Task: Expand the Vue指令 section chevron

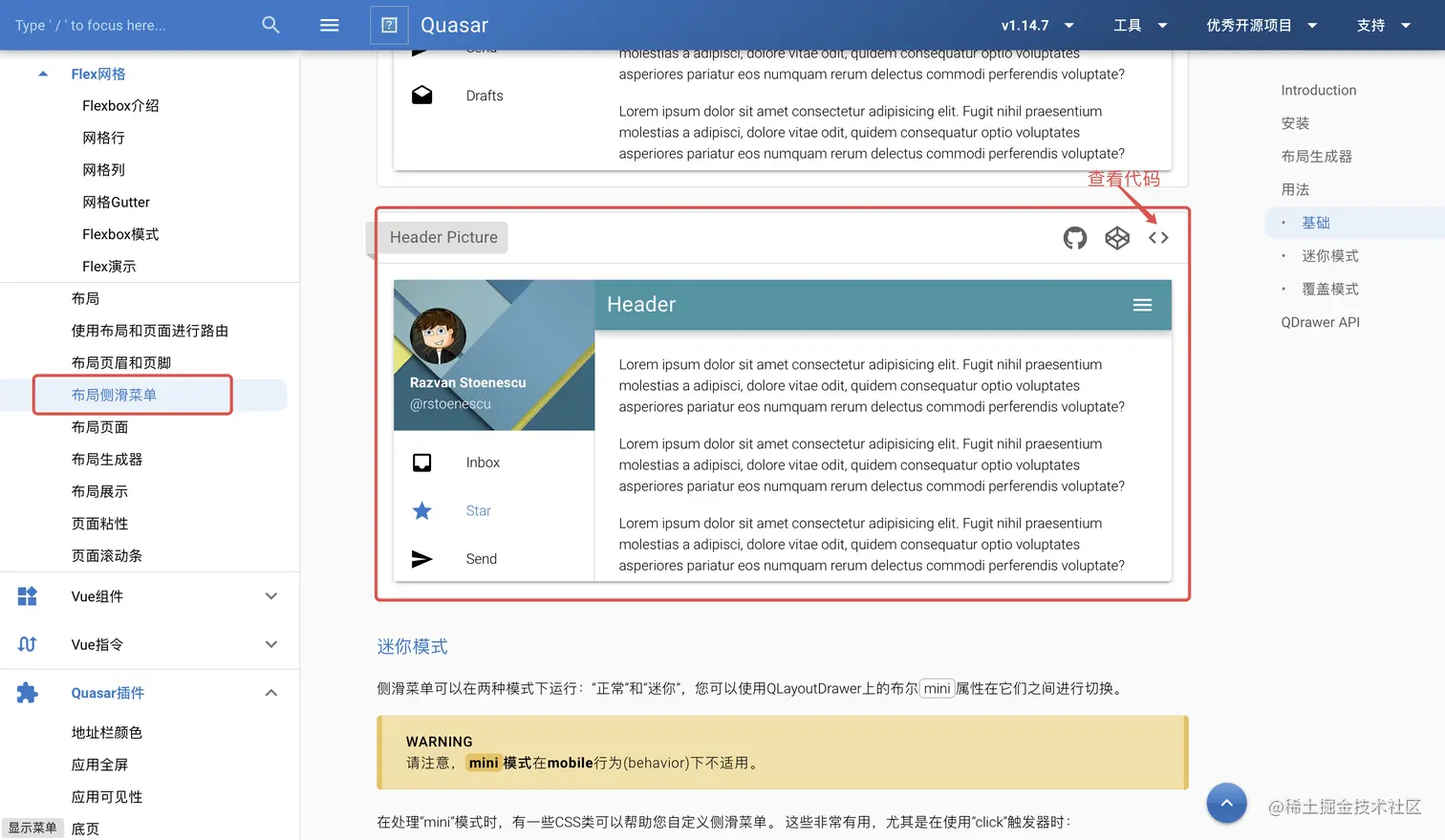Action: click(271, 644)
